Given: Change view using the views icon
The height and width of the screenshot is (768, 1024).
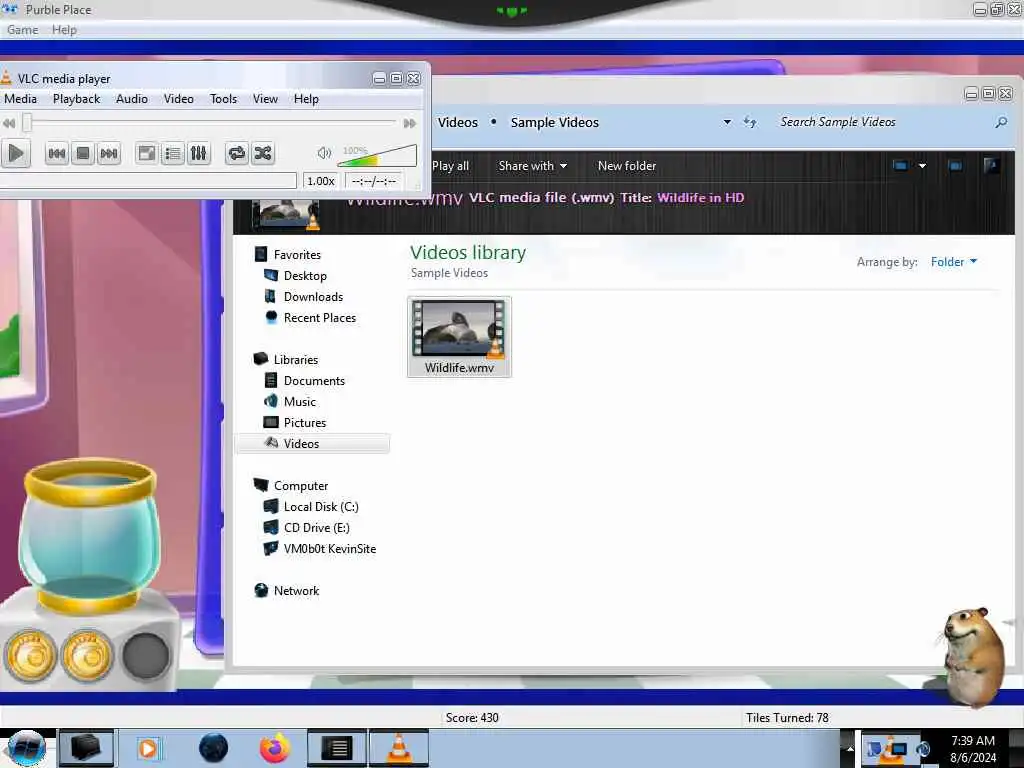Looking at the screenshot, I should pyautogui.click(x=900, y=166).
